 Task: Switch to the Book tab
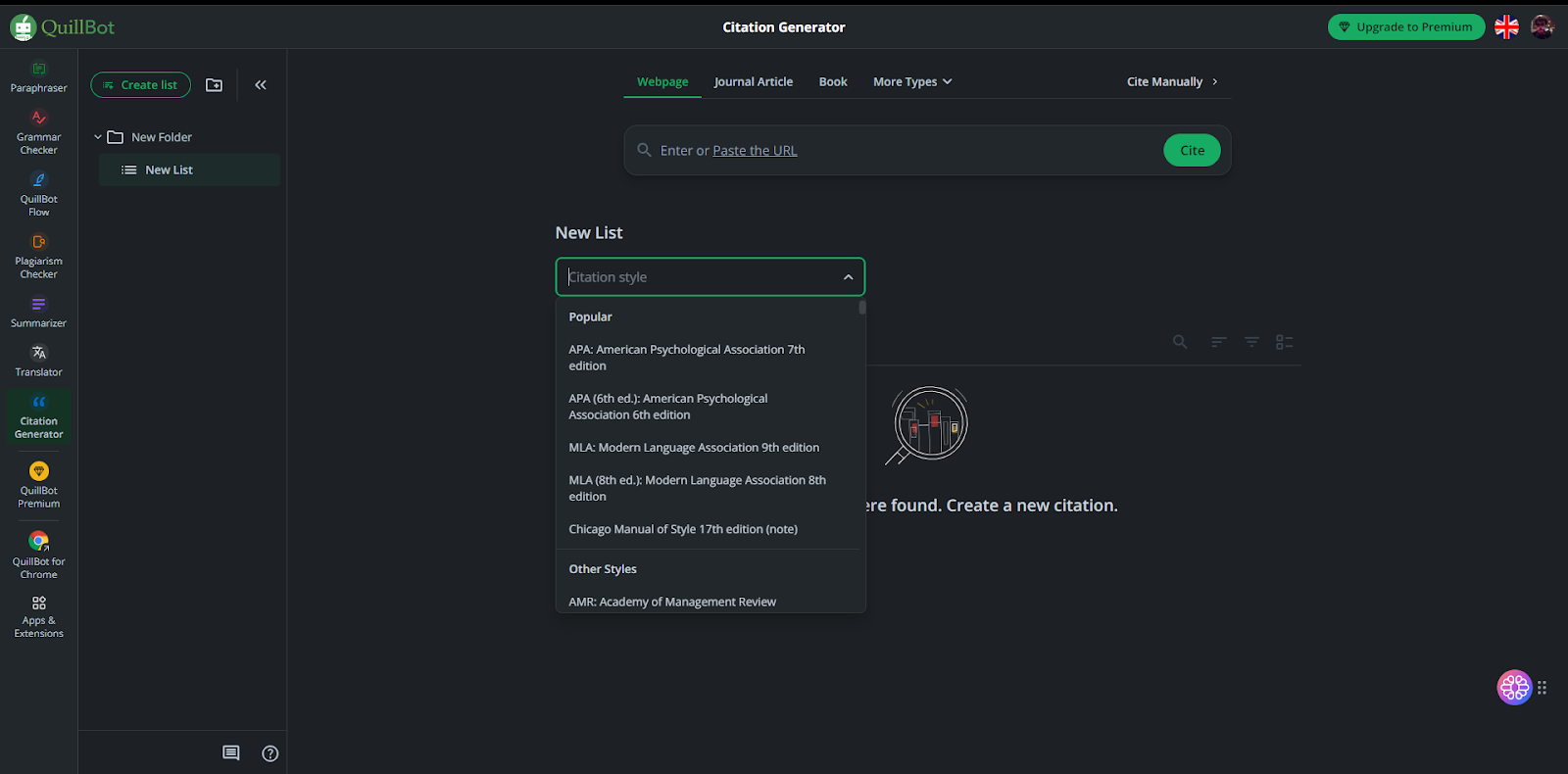(833, 82)
